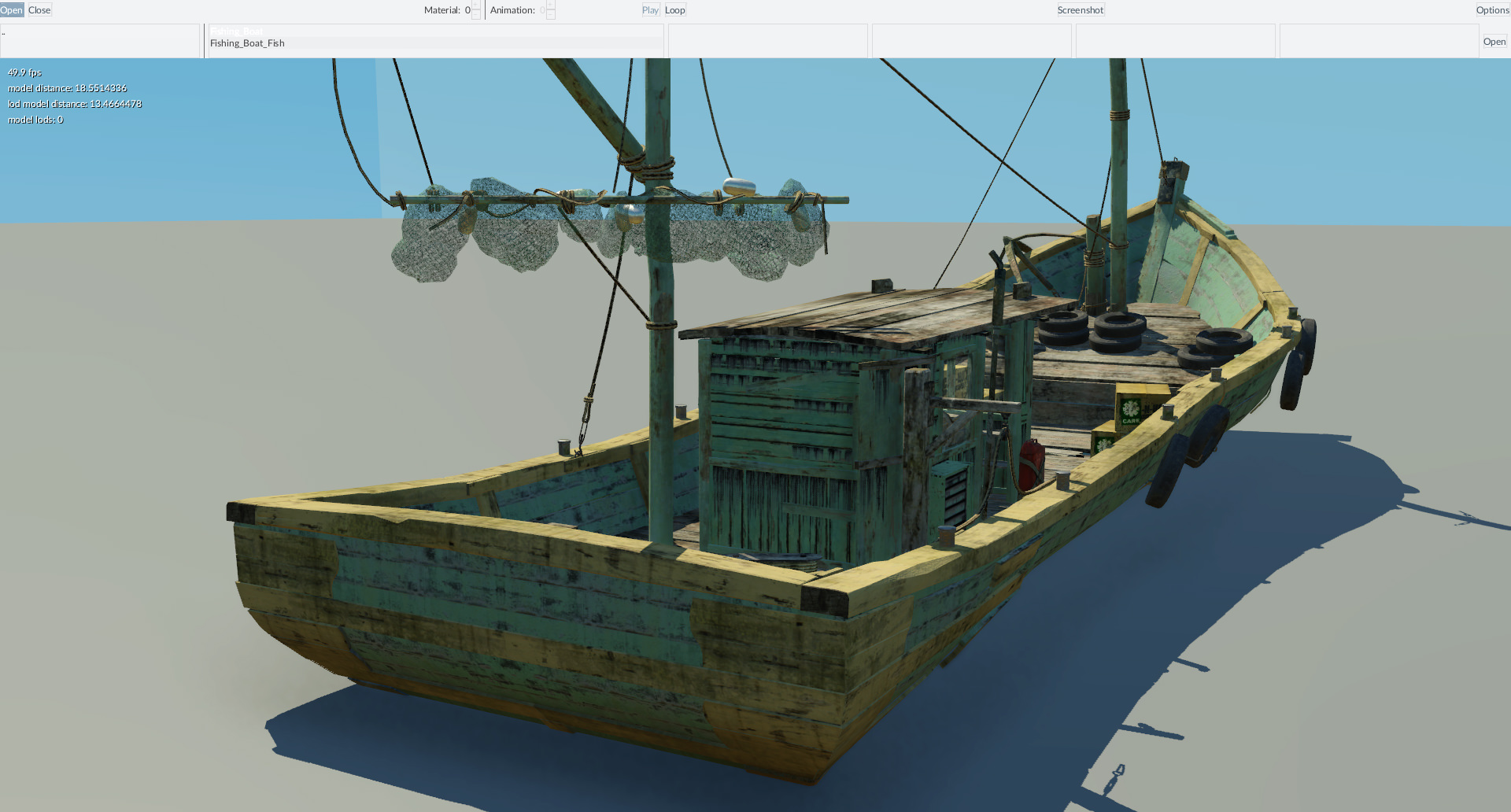Screen dimensions: 1511x812
Task: Increase the Animation index with the plus stepper
Action: click(x=551, y=6)
